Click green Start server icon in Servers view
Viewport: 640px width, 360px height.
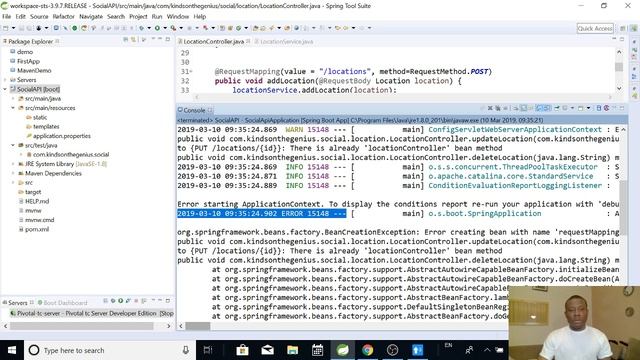point(120,301)
